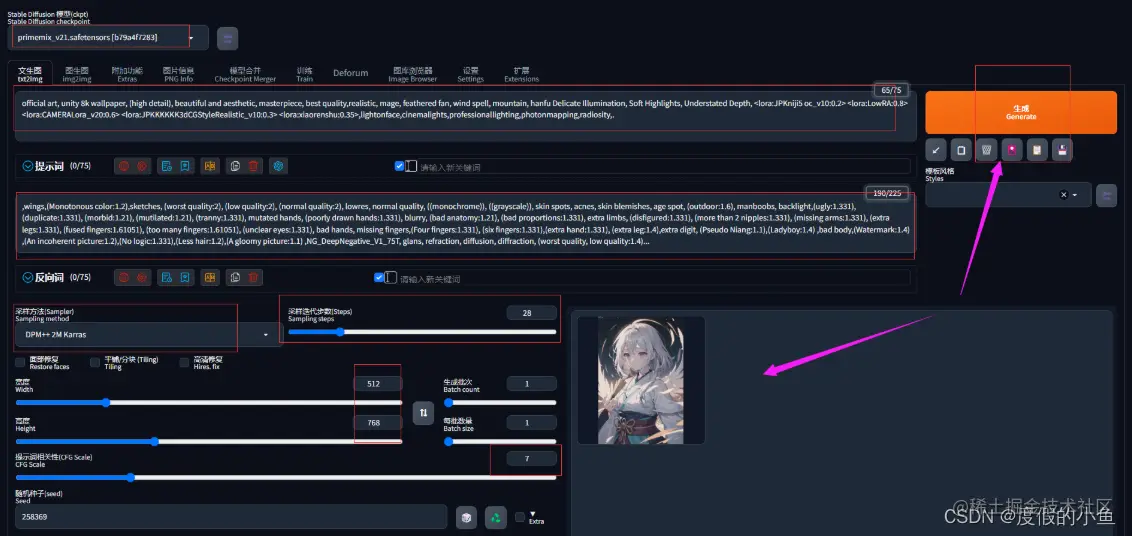This screenshot has height=536, width=1132.
Task: Open the Styles dropdown arrow
Action: click(1075, 195)
